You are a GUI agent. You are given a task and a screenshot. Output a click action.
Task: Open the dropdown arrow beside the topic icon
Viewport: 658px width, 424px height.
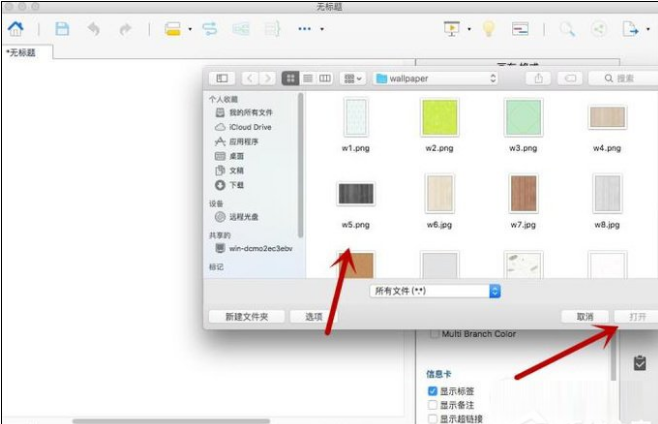(x=190, y=29)
